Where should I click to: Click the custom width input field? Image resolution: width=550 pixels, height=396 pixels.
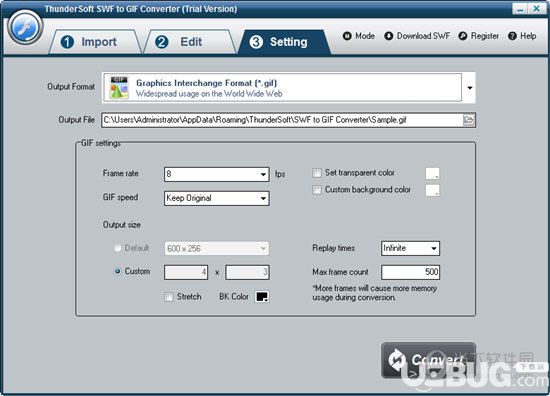[186, 272]
